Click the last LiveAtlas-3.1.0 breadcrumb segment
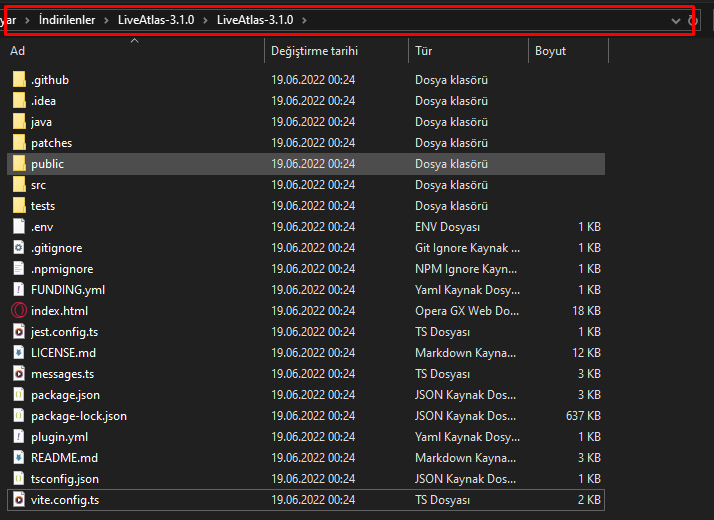714x520 pixels. [x=255, y=20]
